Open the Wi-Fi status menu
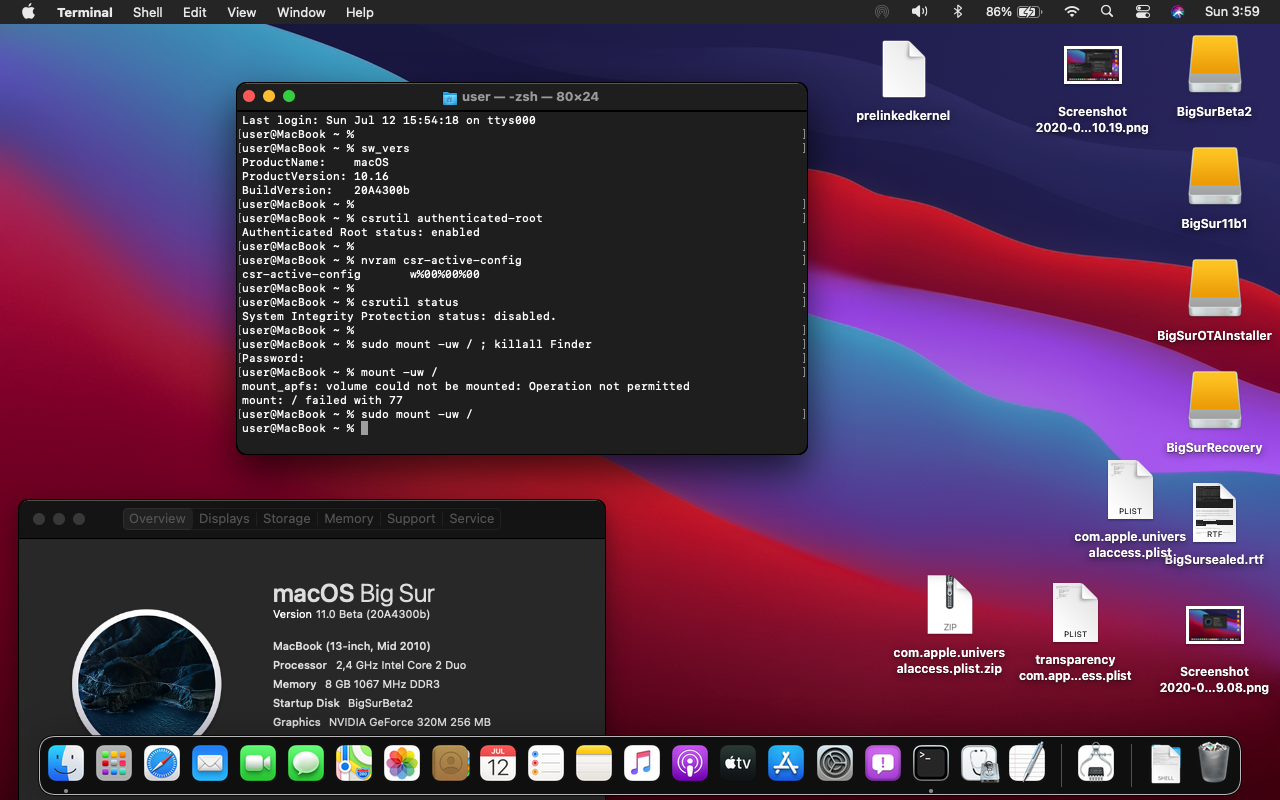 (x=1072, y=12)
